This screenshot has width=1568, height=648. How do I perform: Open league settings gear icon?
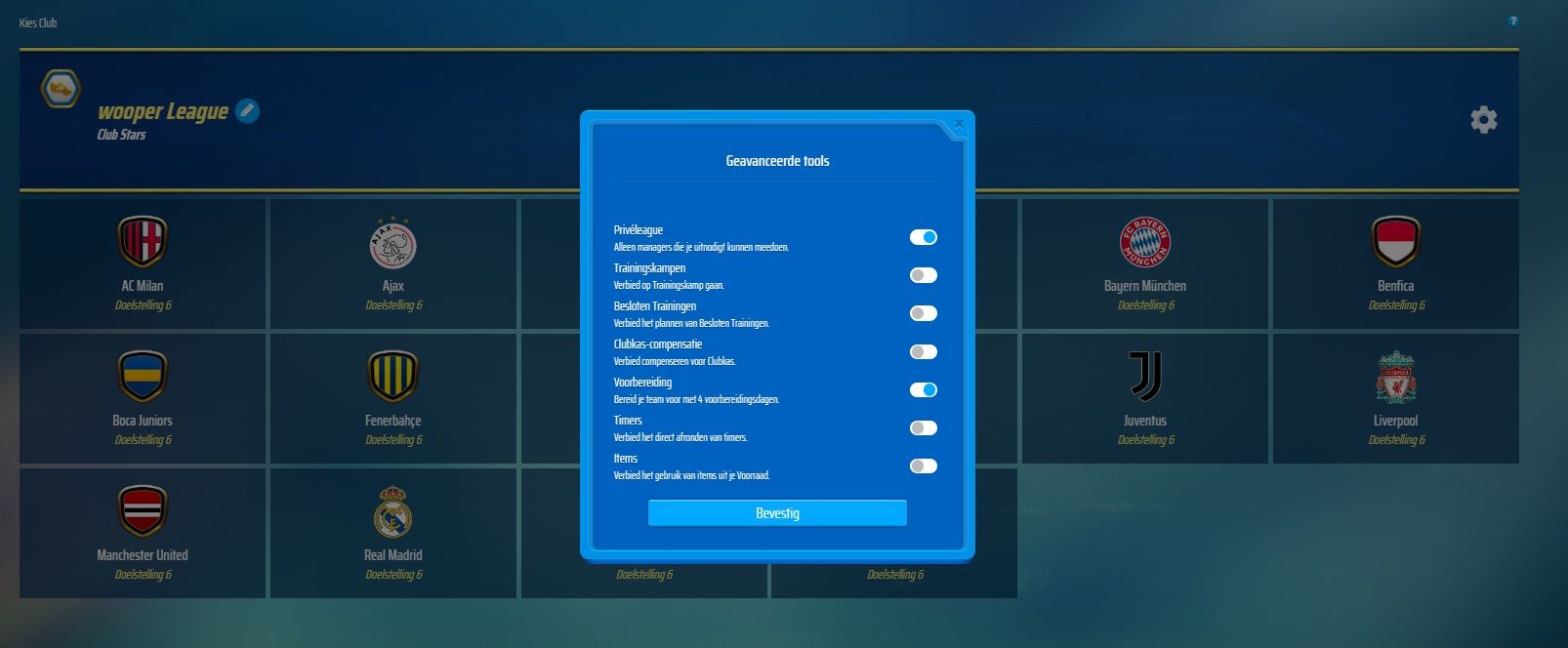[1483, 120]
